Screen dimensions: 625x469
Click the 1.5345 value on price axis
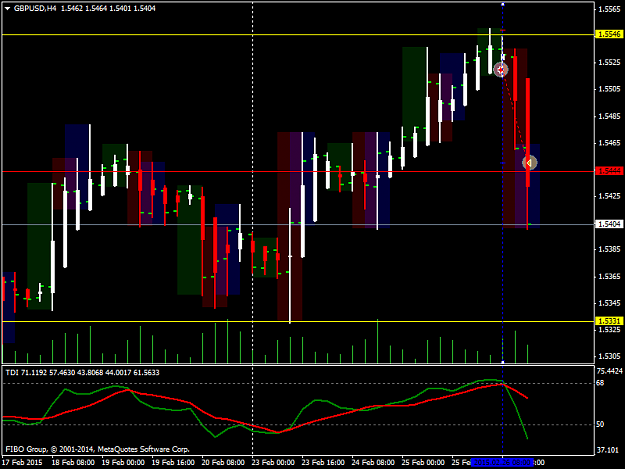610,303
